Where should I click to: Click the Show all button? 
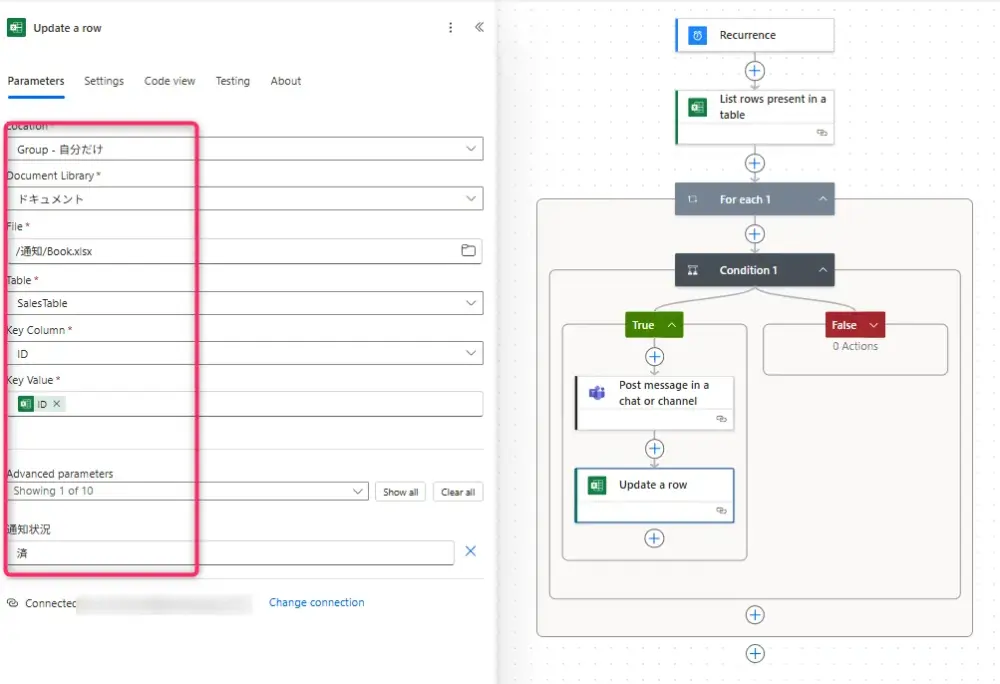tap(400, 492)
